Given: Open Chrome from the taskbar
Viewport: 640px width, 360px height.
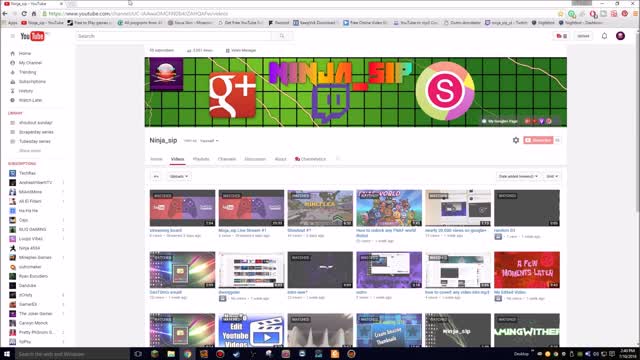Looking at the screenshot, I should coord(187,354).
